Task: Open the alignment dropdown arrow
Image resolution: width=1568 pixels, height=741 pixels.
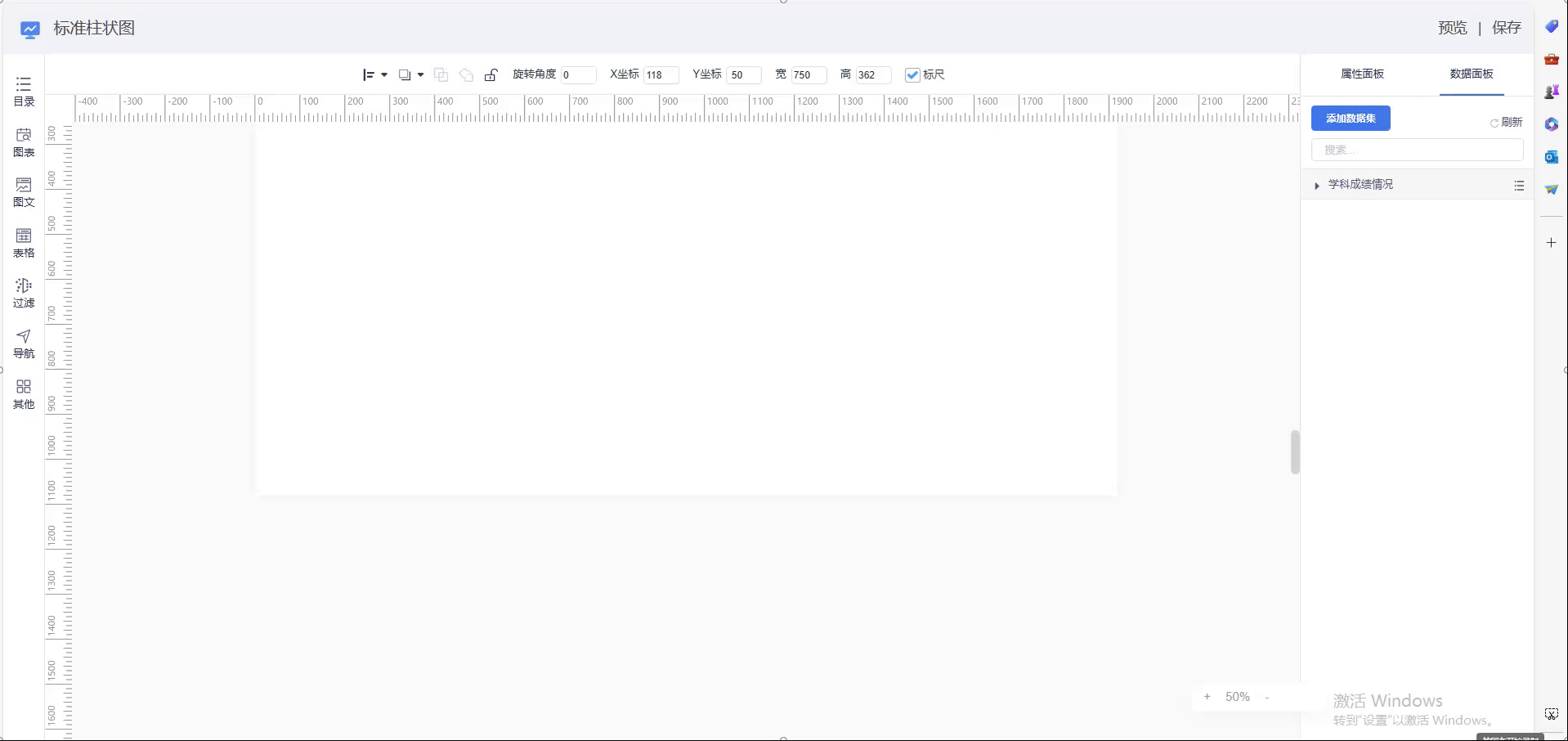Action: [x=384, y=75]
